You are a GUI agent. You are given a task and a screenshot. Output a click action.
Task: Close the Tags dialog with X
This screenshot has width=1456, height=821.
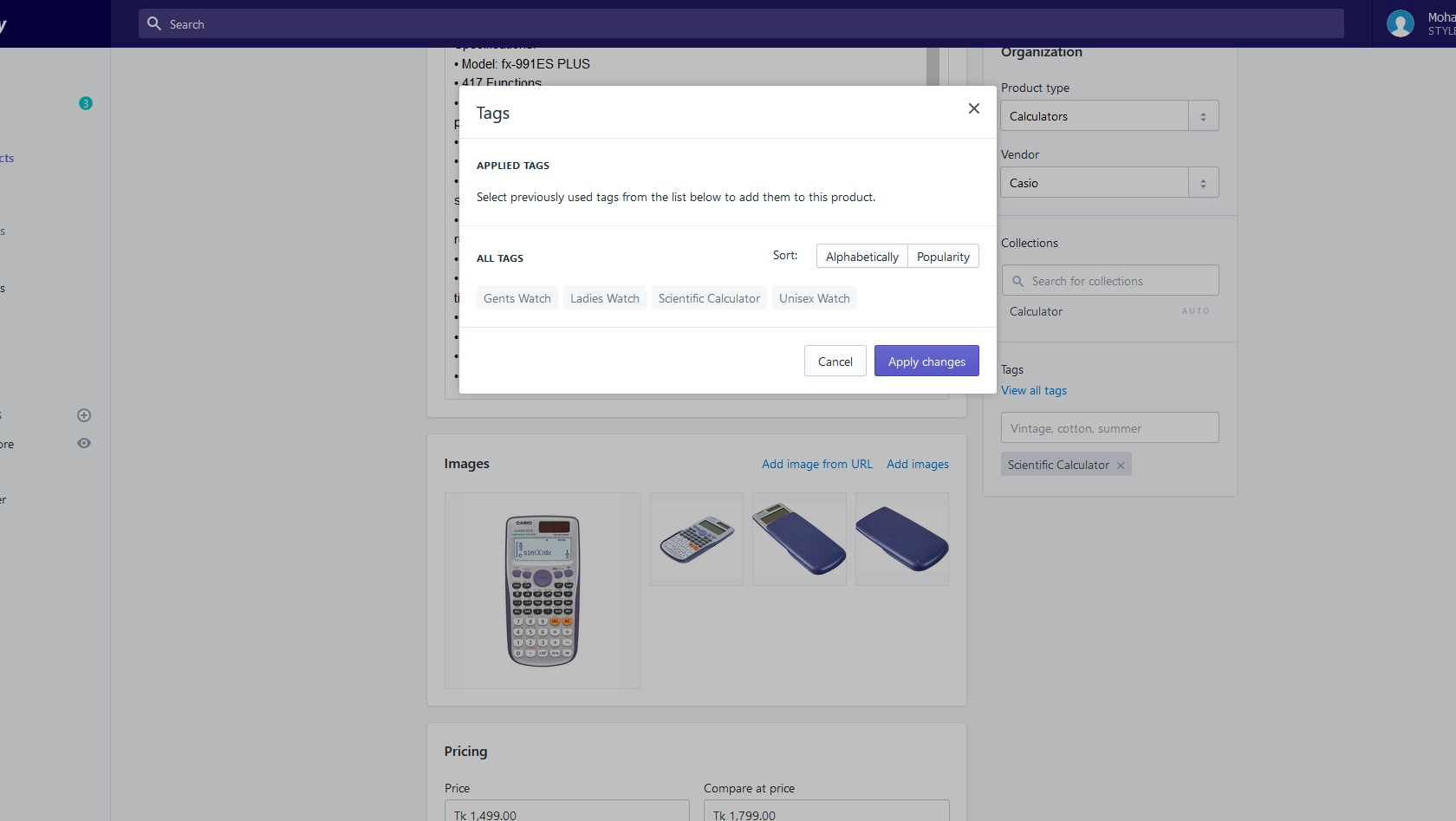pyautogui.click(x=974, y=108)
